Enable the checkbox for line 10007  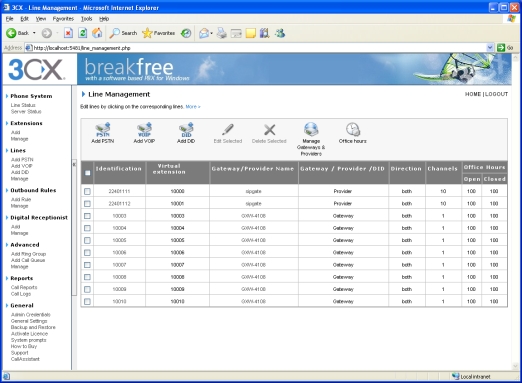pyautogui.click(x=87, y=265)
